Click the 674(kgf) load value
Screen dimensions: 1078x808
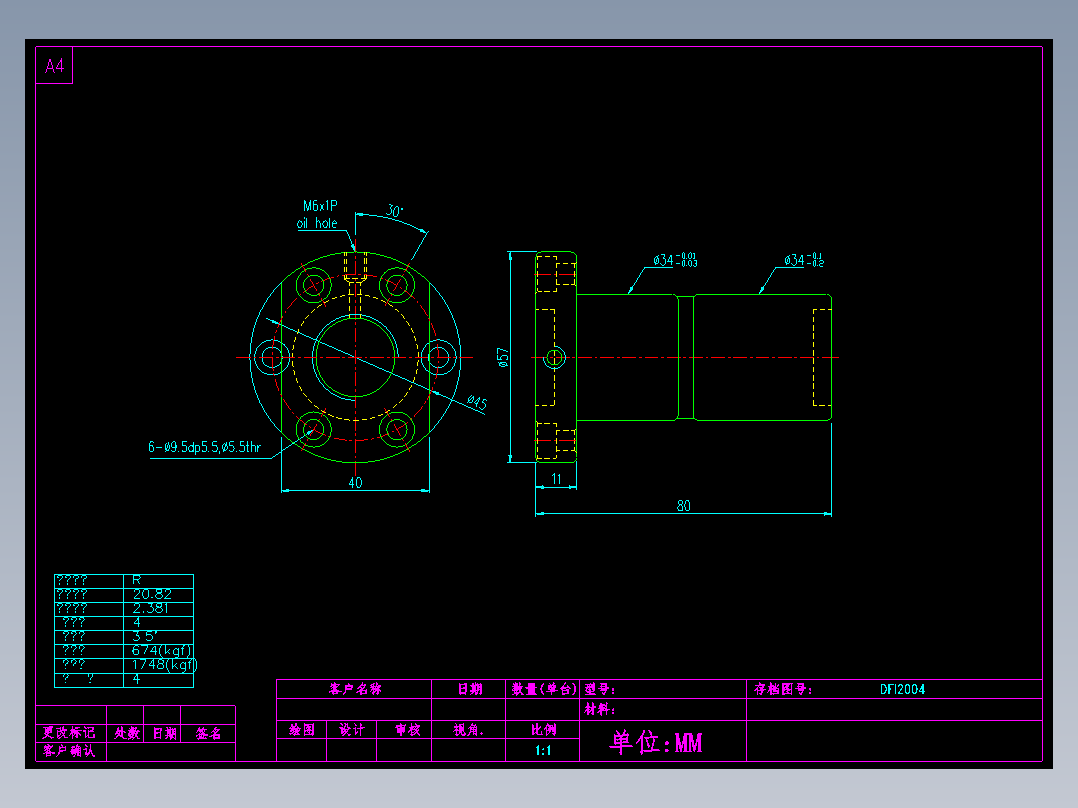click(162, 650)
